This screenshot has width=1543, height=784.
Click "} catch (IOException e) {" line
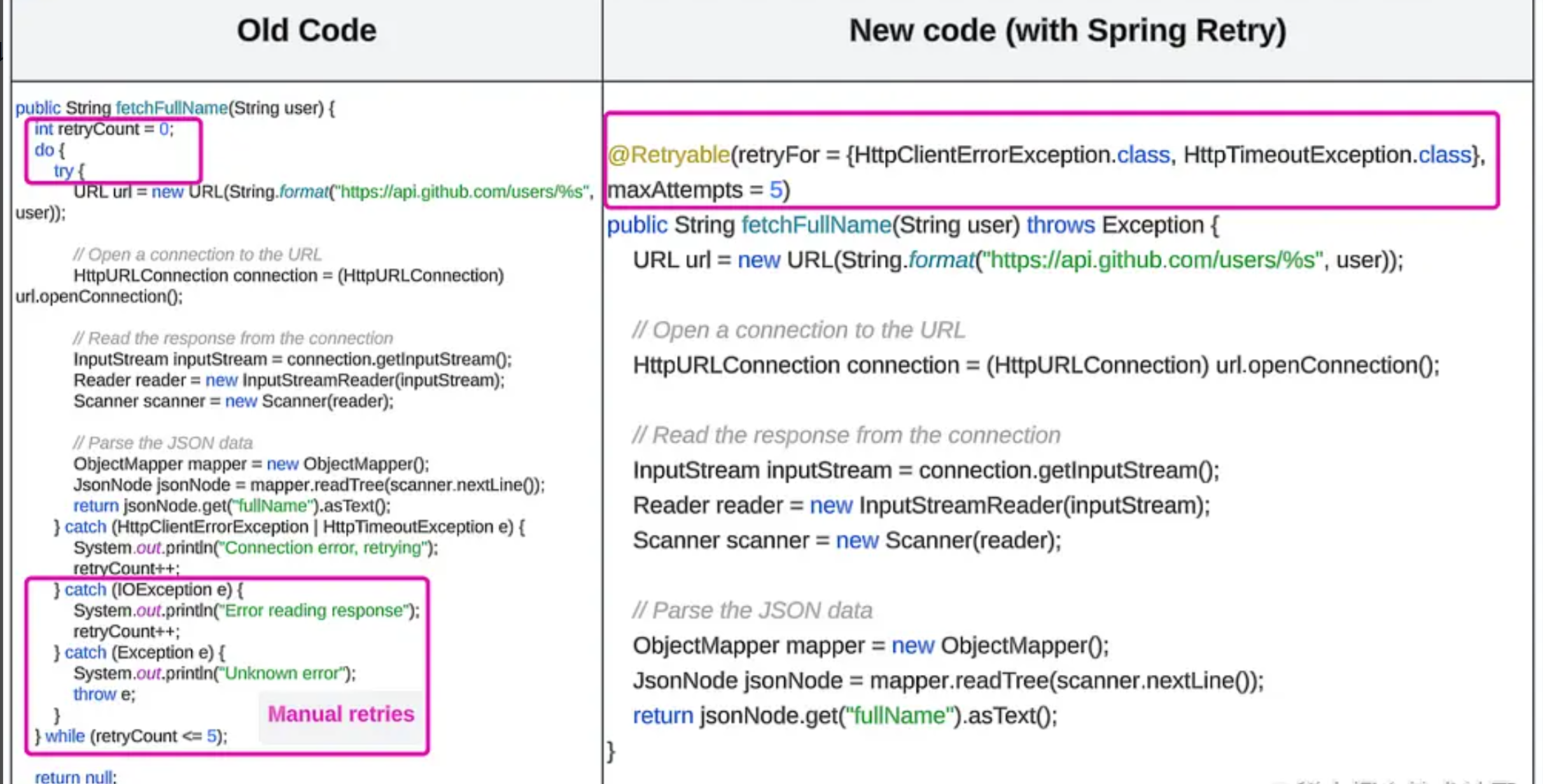tap(148, 589)
